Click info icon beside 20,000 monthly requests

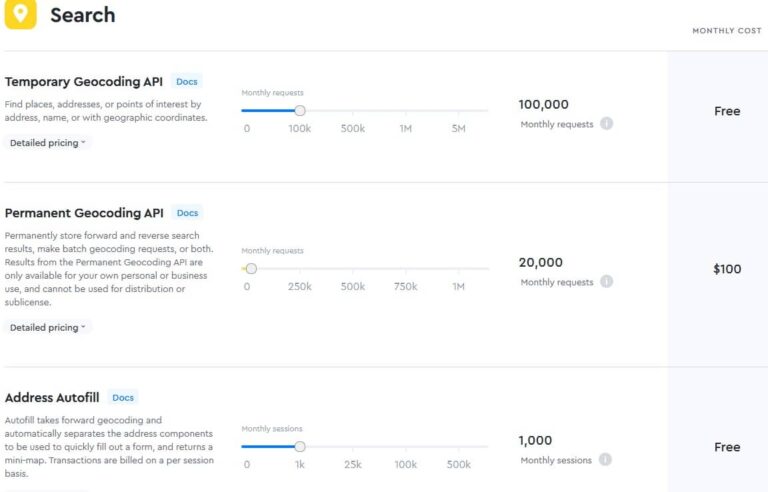[606, 282]
